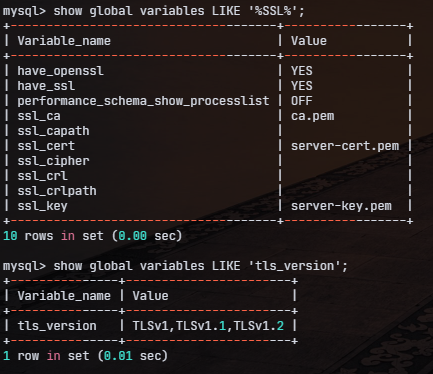Click the ca.pem value

click(x=312, y=116)
